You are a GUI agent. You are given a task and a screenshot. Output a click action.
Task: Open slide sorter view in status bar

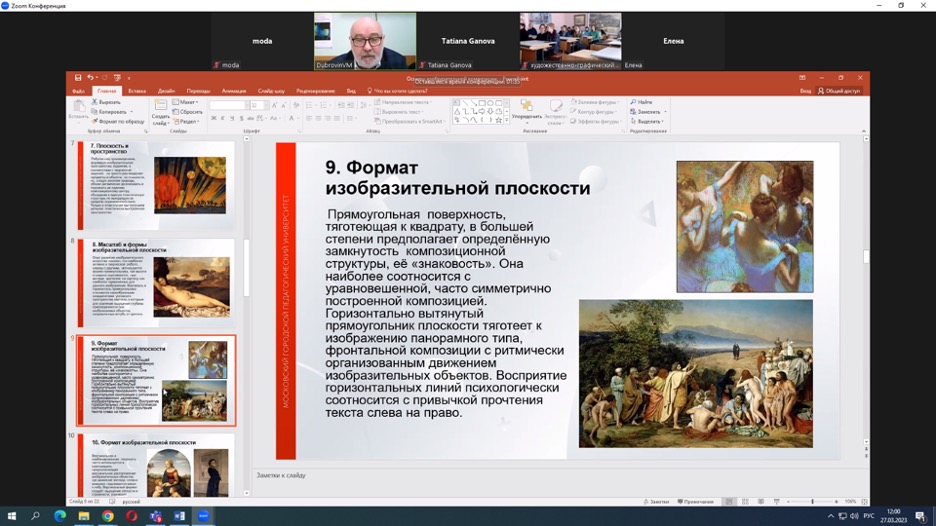(745, 501)
